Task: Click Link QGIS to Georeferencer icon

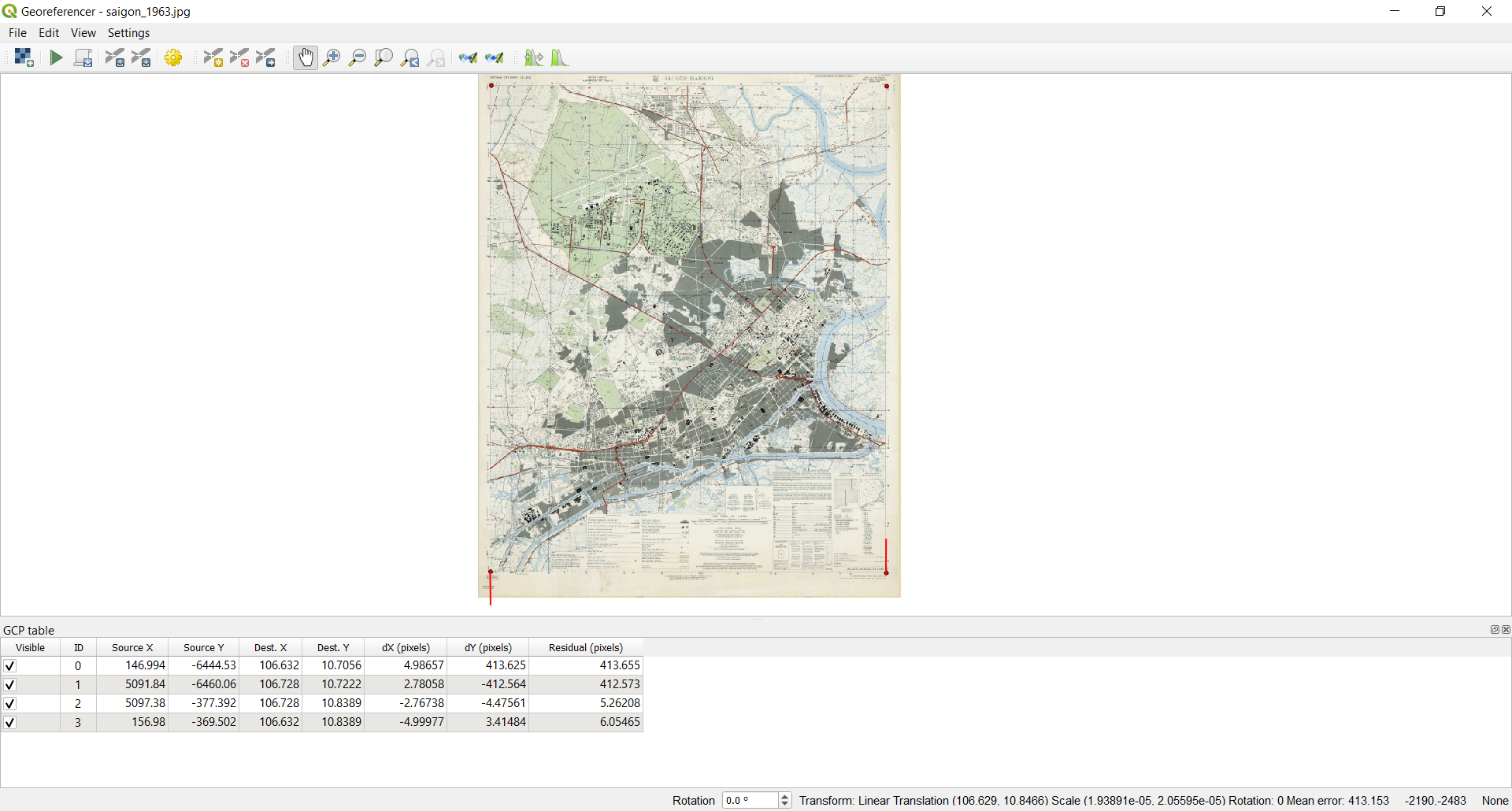Action: [495, 57]
